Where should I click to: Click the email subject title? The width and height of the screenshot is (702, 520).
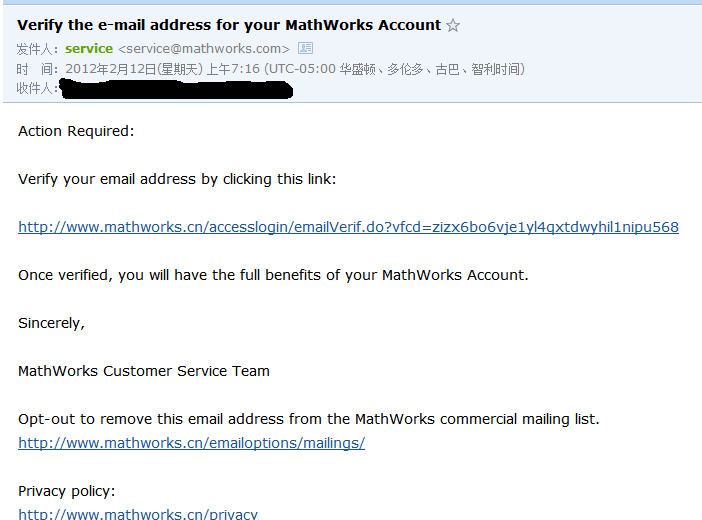point(229,25)
